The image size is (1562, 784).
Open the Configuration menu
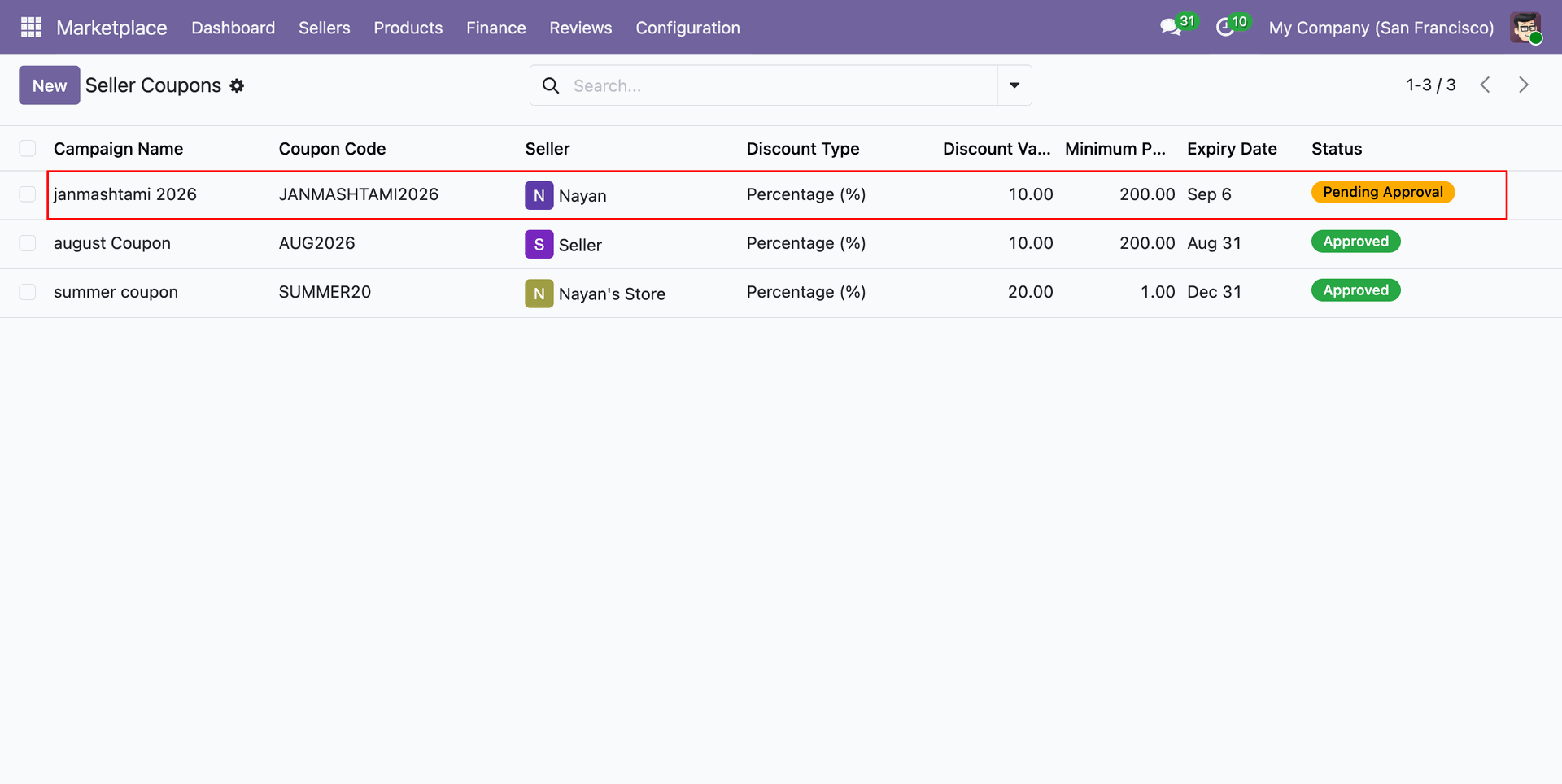coord(687,28)
